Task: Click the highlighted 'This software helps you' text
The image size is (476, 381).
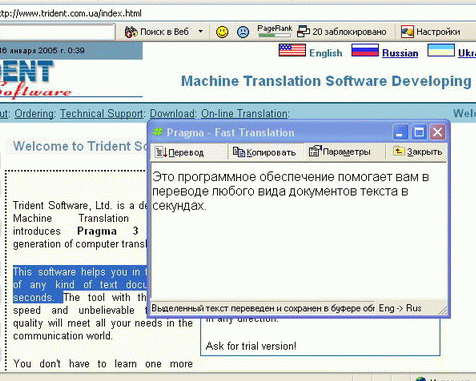Action: click(x=80, y=284)
